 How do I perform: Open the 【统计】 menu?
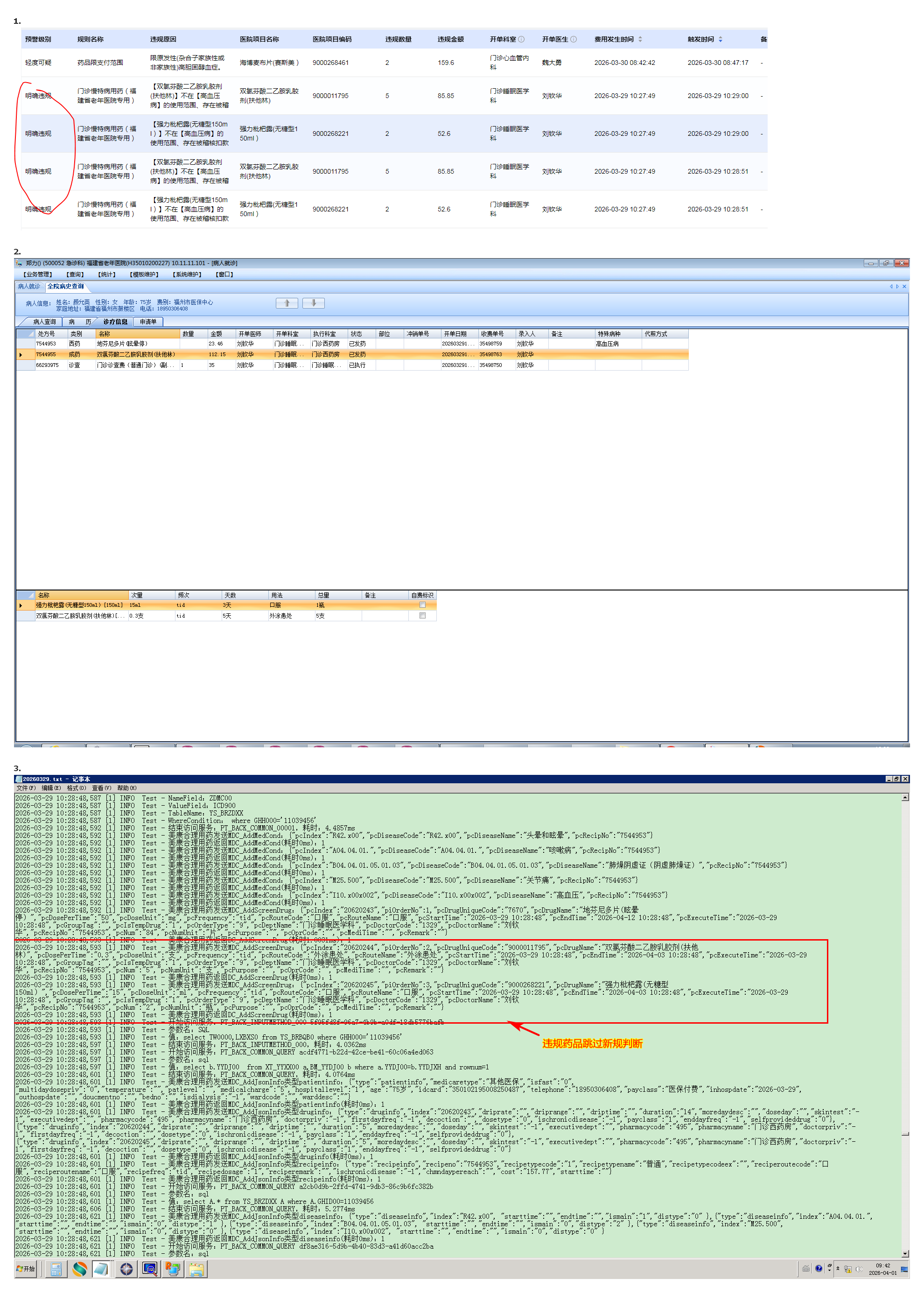coord(106,274)
